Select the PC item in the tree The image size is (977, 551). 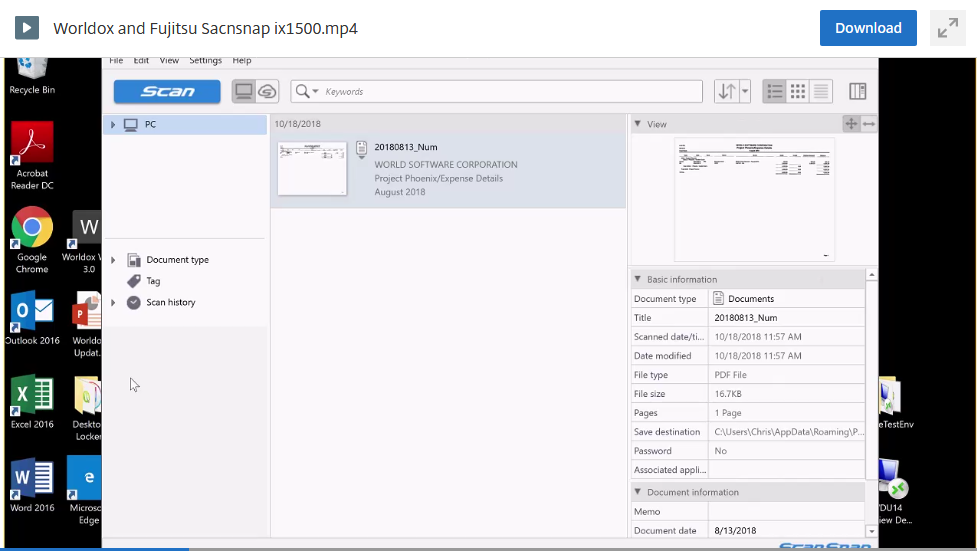(x=185, y=125)
